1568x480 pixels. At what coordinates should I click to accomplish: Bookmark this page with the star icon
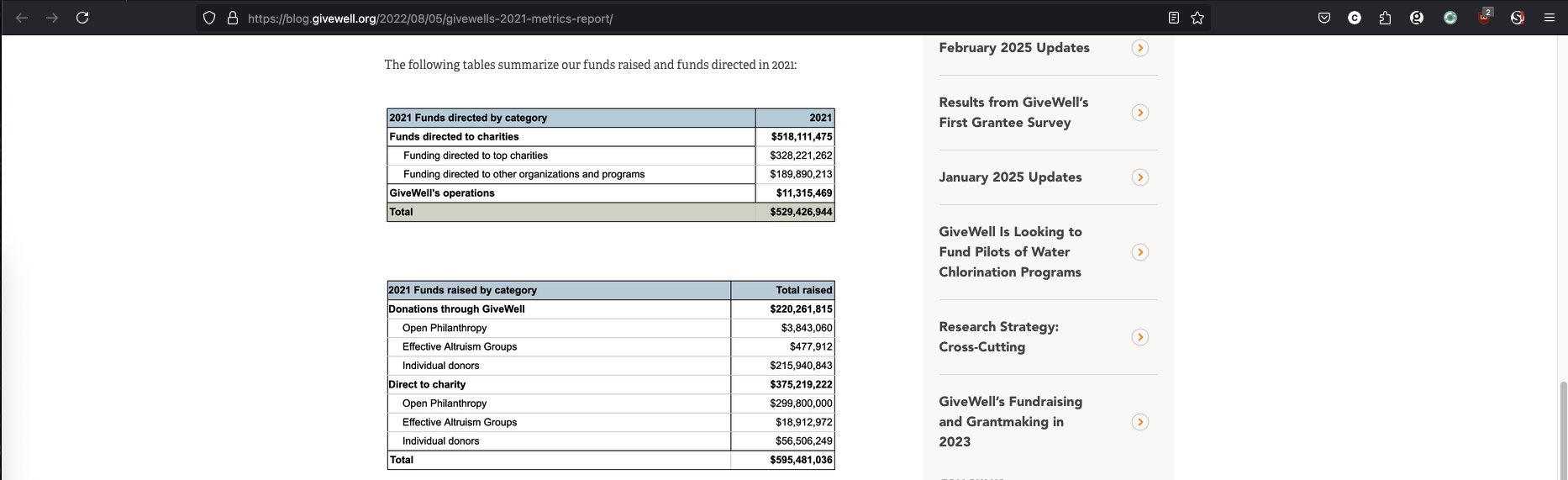click(x=1197, y=18)
